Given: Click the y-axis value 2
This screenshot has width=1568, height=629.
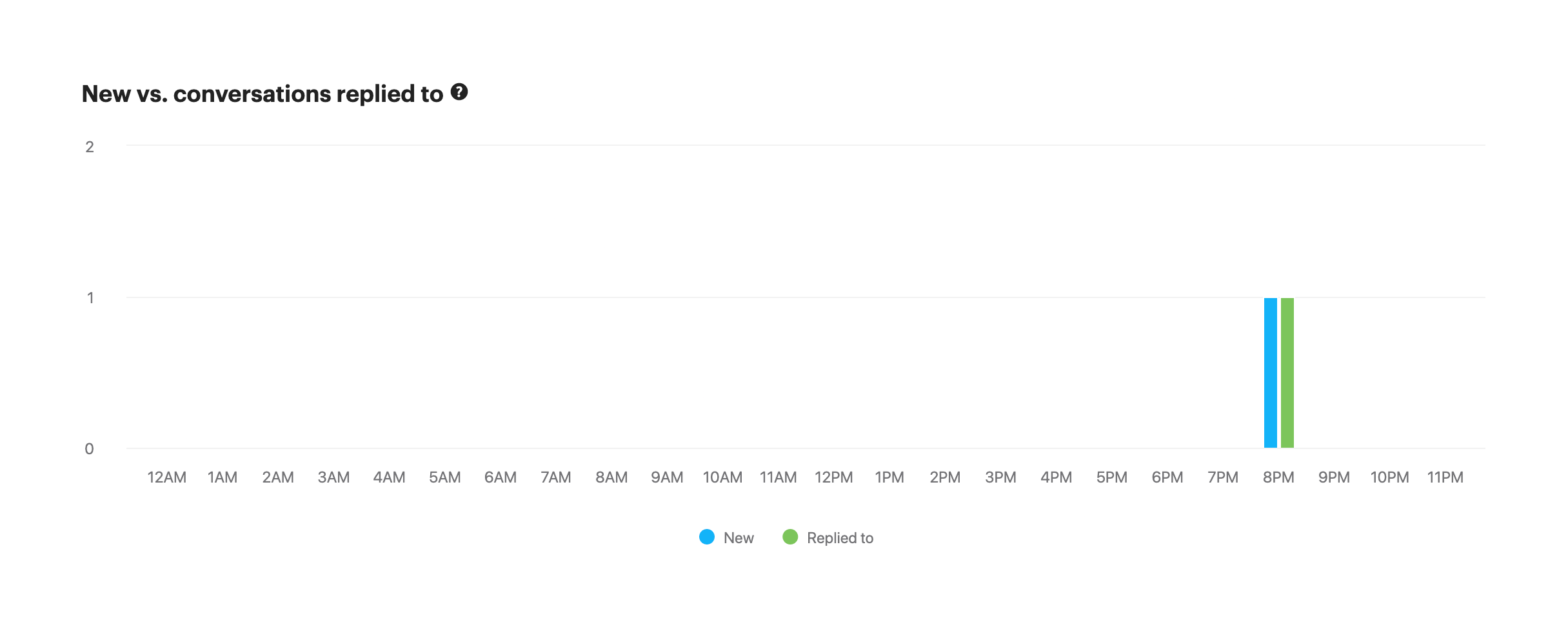Looking at the screenshot, I should pos(90,147).
